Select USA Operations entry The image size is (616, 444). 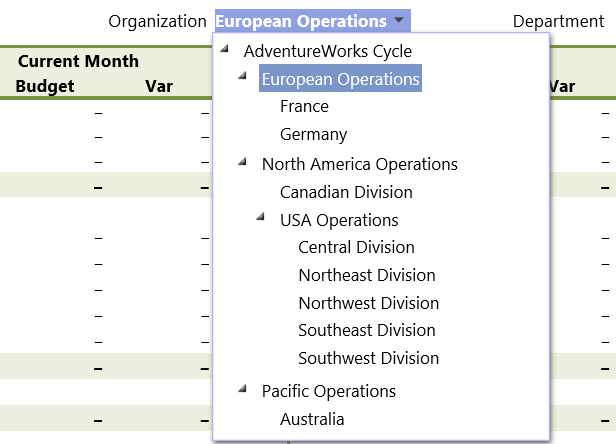[x=339, y=220]
